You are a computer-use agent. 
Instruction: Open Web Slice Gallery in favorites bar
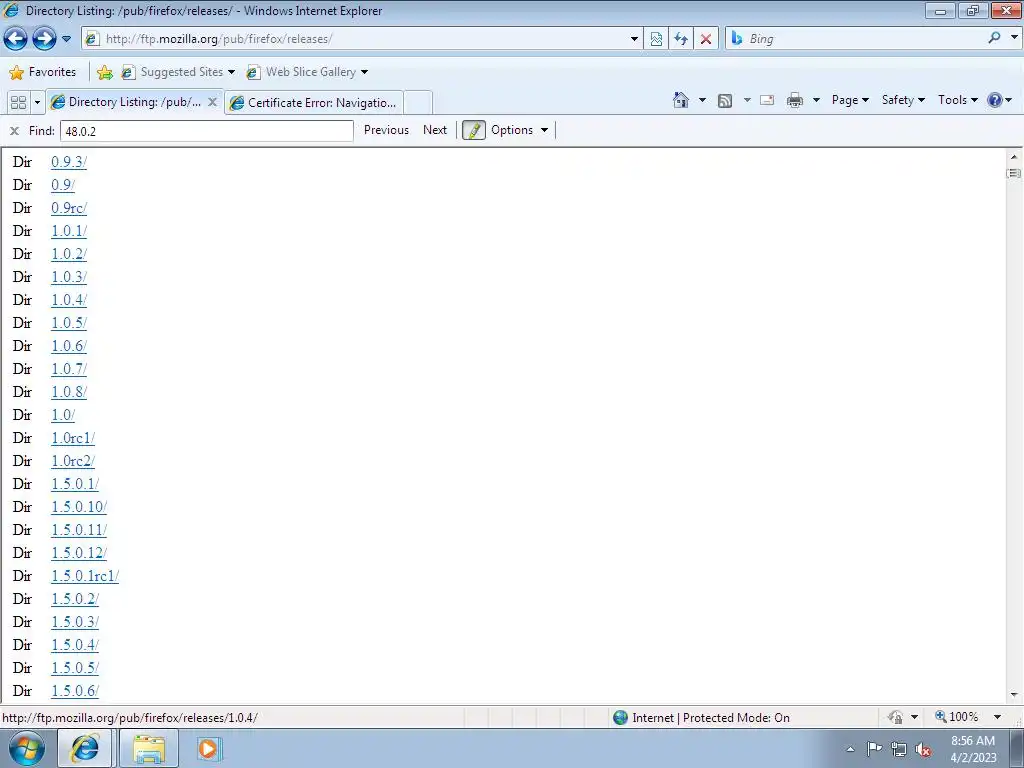(306, 72)
